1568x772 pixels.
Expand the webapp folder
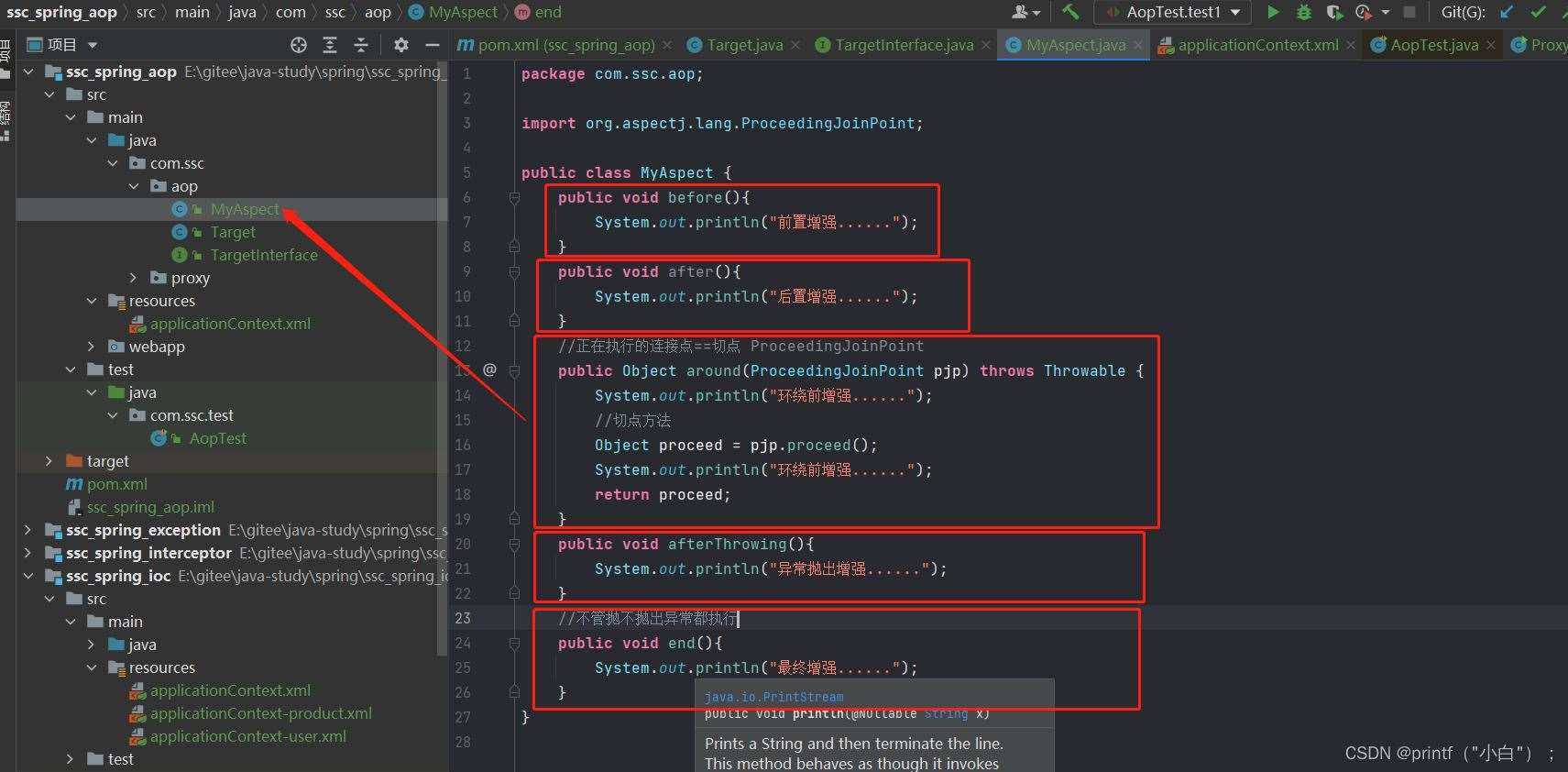pyautogui.click(x=92, y=347)
